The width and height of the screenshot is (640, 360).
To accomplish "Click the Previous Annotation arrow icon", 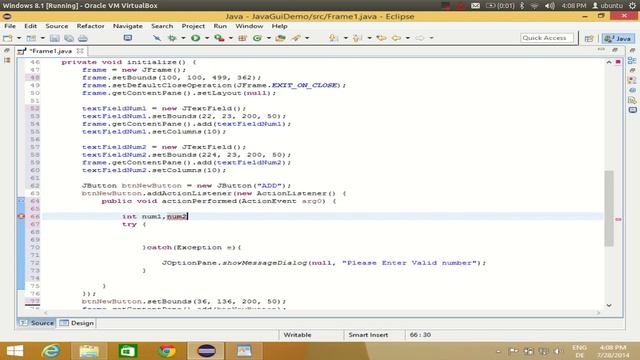I will [x=358, y=38].
